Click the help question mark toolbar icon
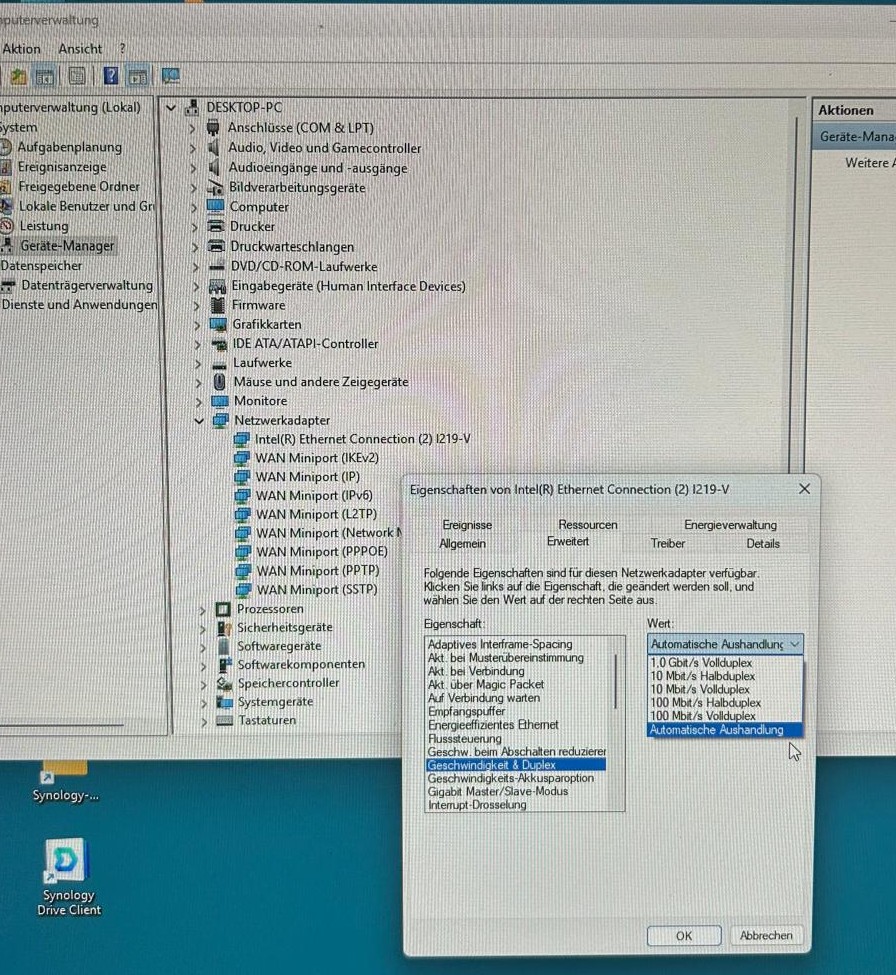The image size is (896, 975). tap(111, 76)
